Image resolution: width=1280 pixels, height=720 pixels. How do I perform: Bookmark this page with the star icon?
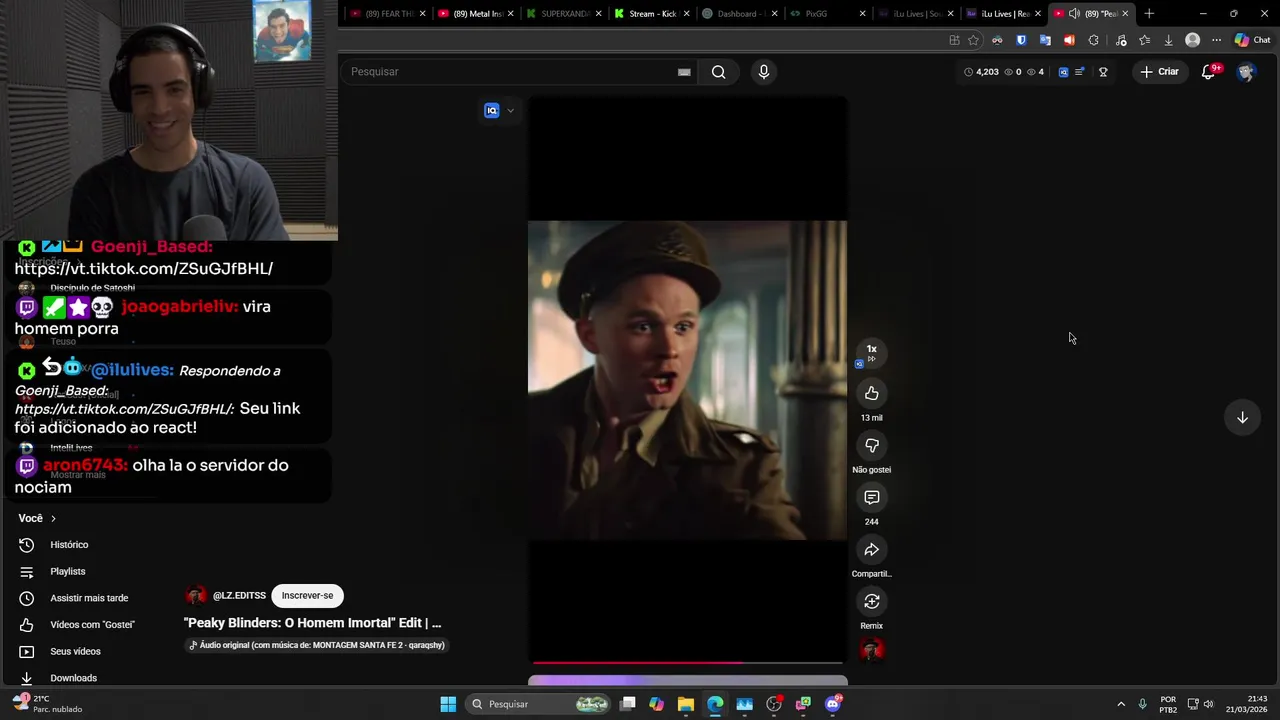click(x=973, y=40)
